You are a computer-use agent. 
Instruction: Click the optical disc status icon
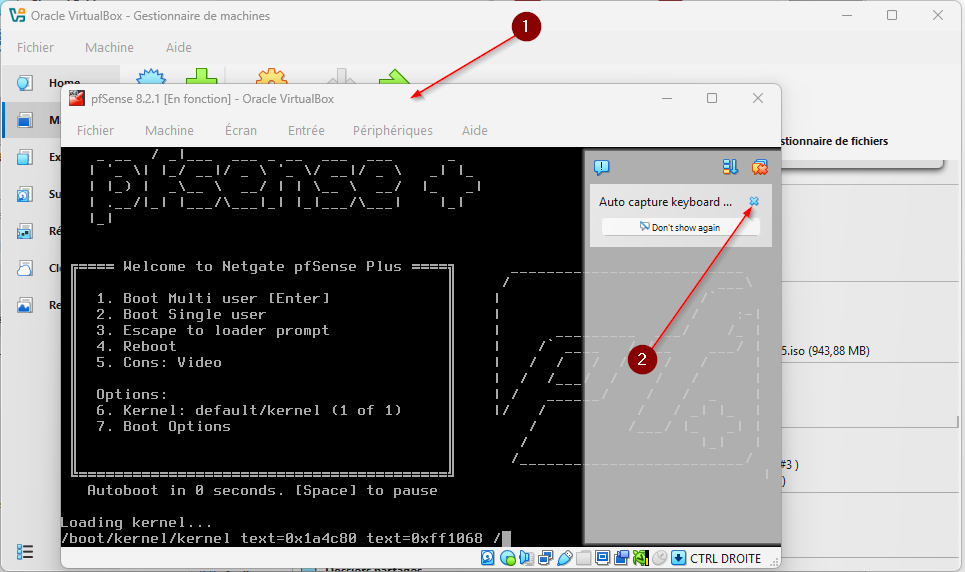point(507,558)
